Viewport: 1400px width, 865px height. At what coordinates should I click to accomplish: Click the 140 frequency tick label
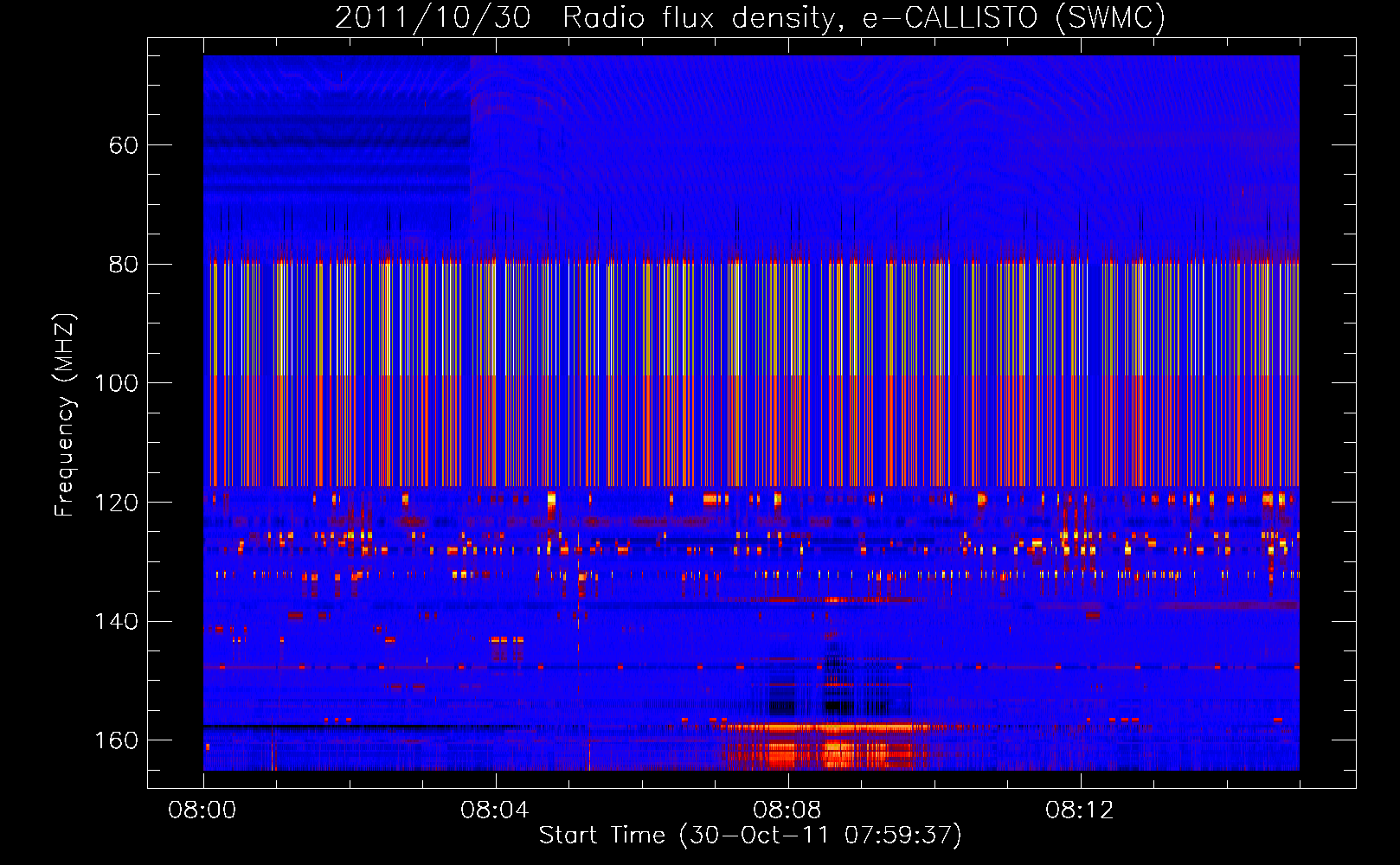[116, 622]
